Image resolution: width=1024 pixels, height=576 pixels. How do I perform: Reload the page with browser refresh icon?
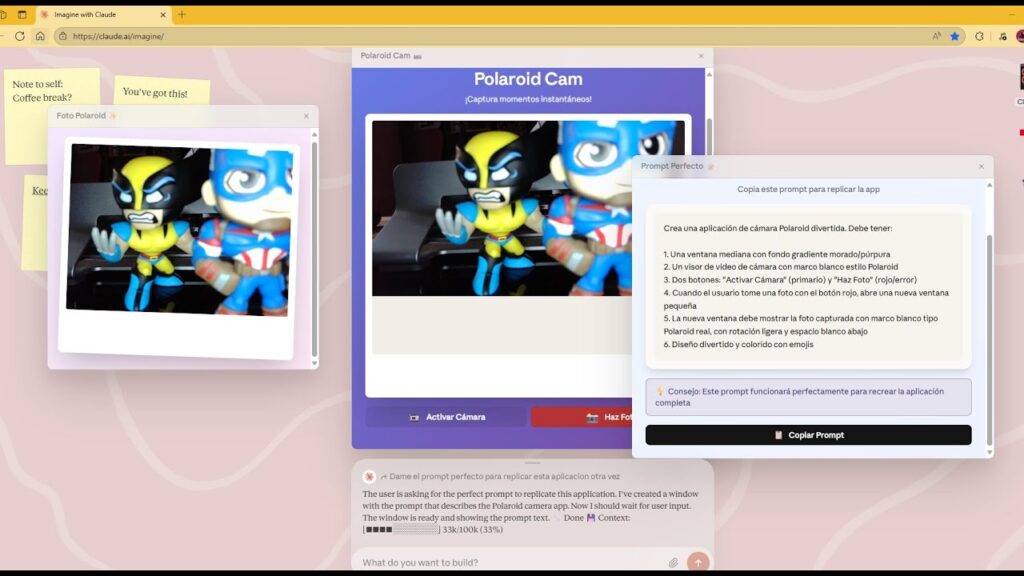(20, 36)
